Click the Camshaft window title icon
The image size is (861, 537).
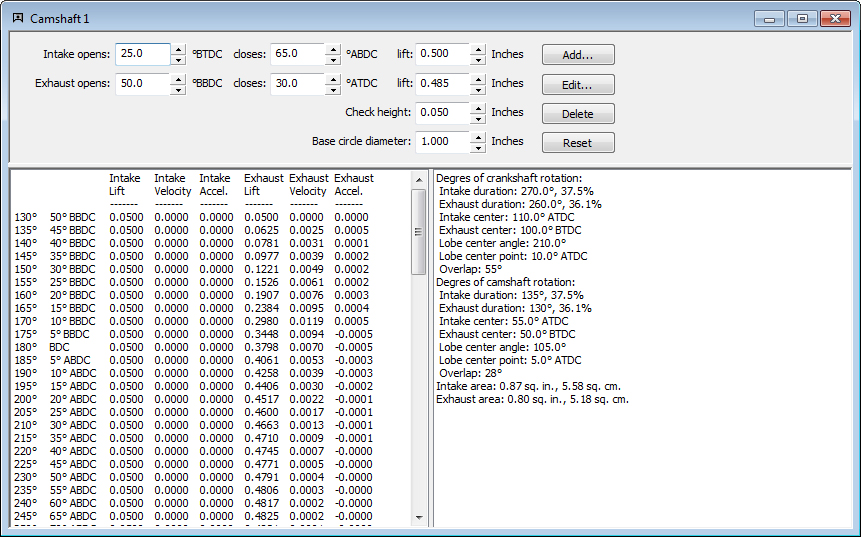coord(17,18)
